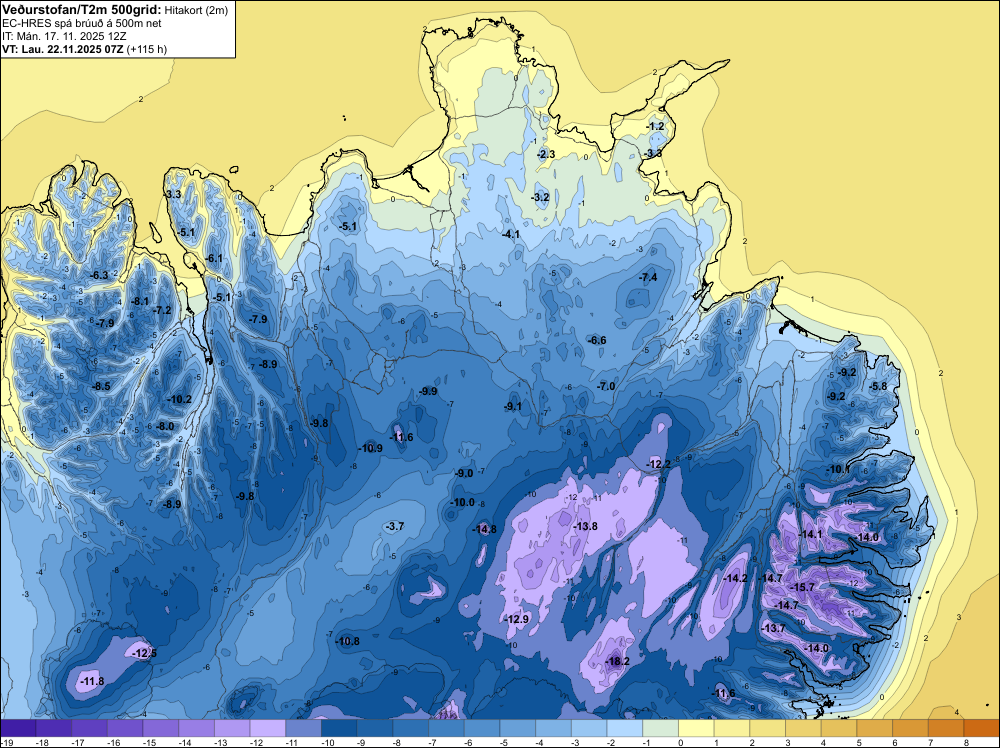
Task: Select the -7.4 temperature value
Action: coord(648,277)
